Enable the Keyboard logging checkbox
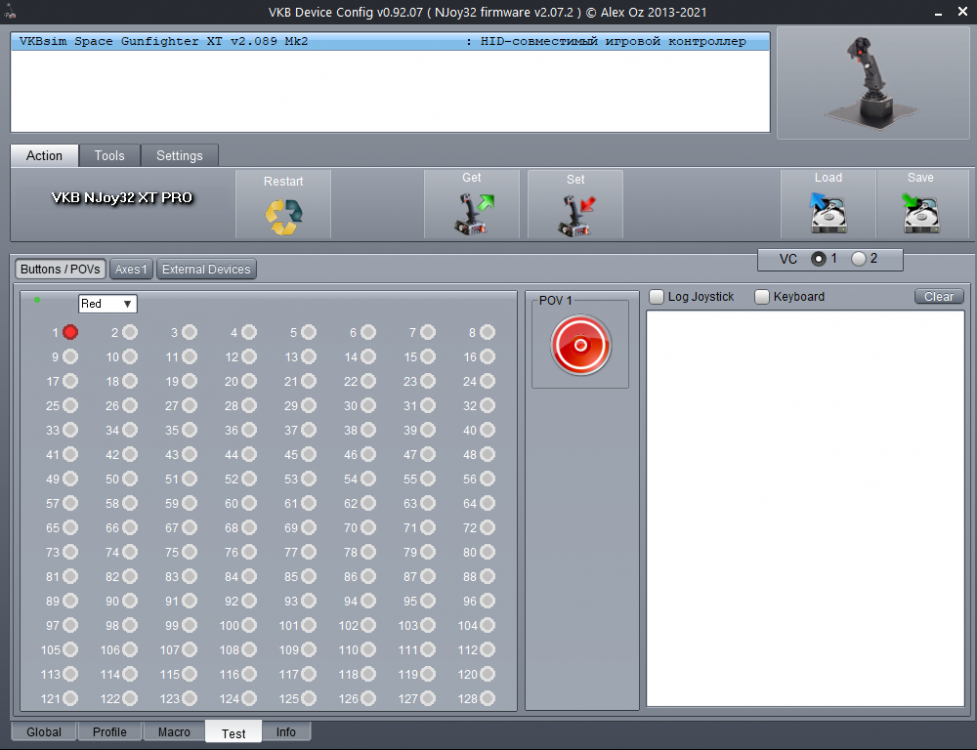The height and width of the screenshot is (750, 977). point(763,296)
